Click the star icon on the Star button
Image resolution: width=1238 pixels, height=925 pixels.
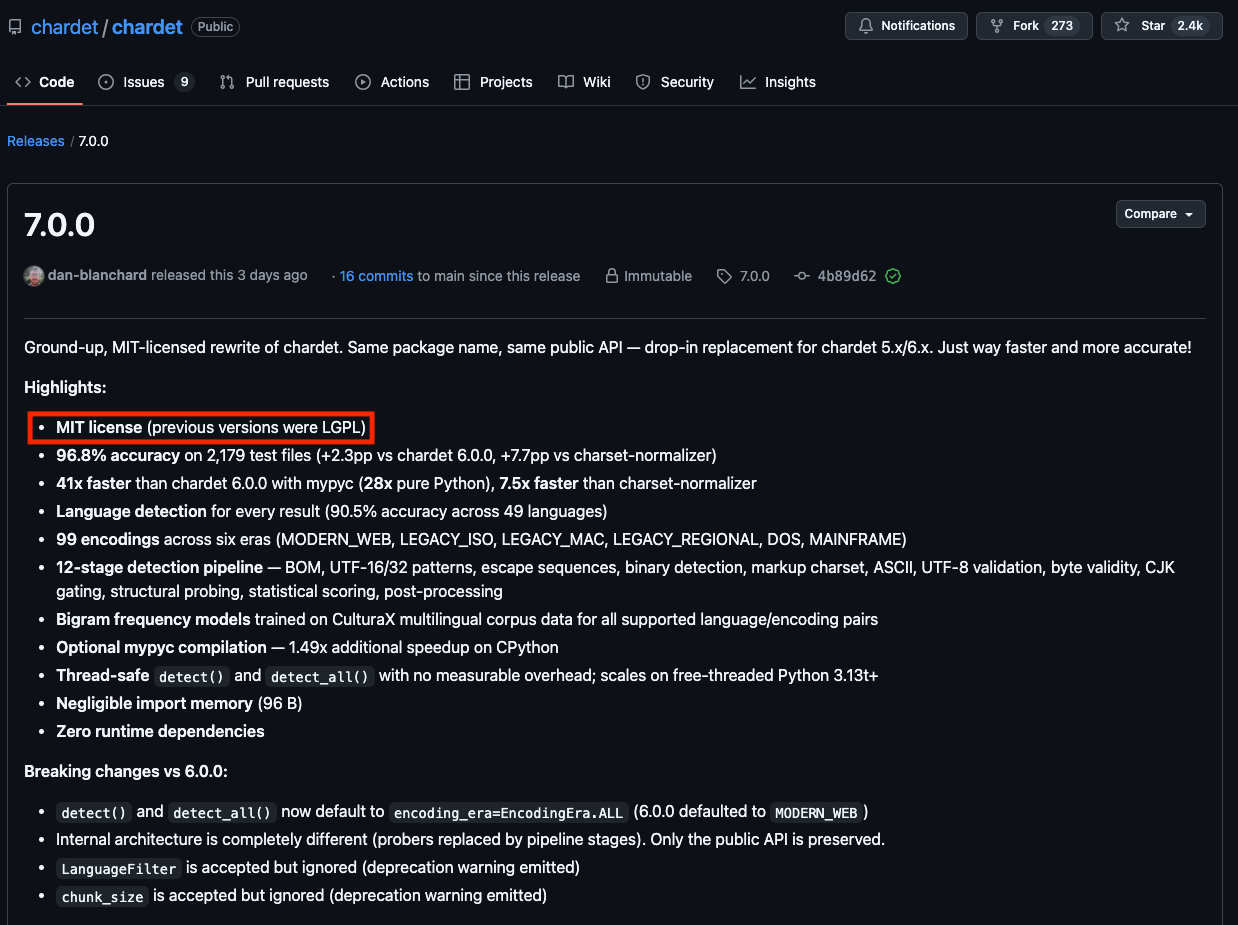pos(1120,26)
